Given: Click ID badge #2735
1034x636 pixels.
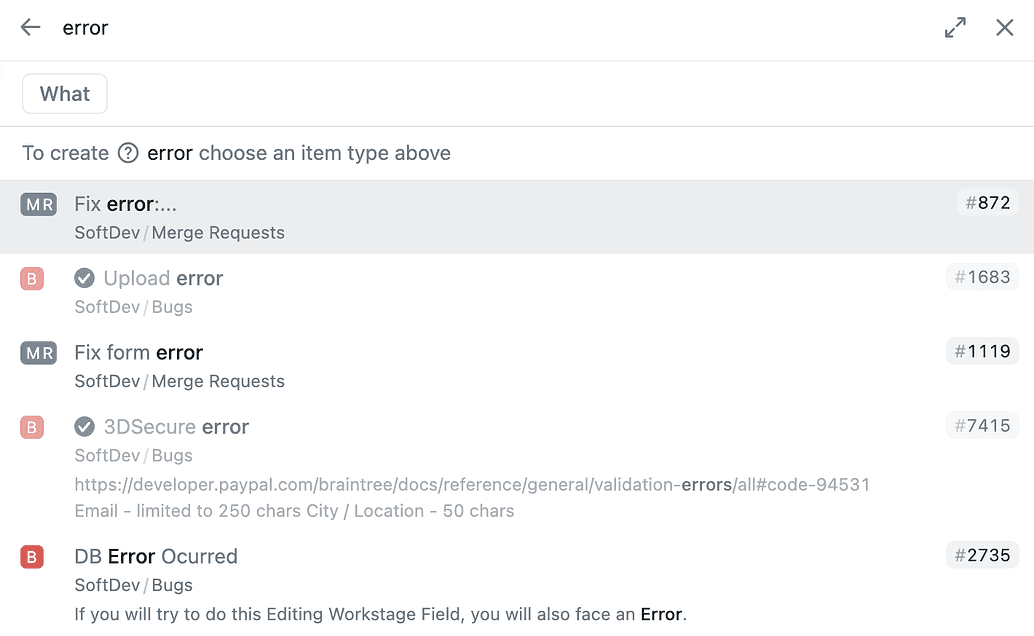Looking at the screenshot, I should tap(982, 555).
